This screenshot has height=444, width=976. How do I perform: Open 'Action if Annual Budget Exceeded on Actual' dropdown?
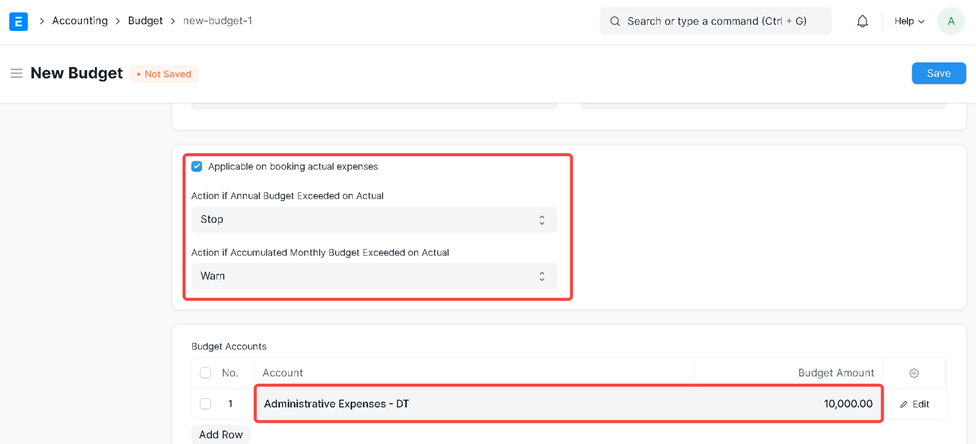coord(373,220)
